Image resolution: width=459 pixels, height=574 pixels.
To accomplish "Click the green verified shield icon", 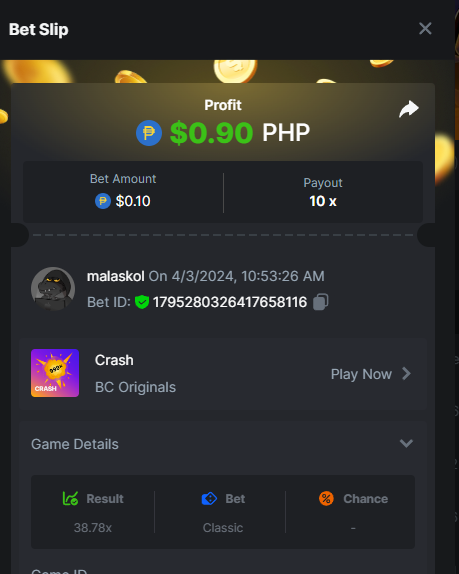I will tap(142, 302).
